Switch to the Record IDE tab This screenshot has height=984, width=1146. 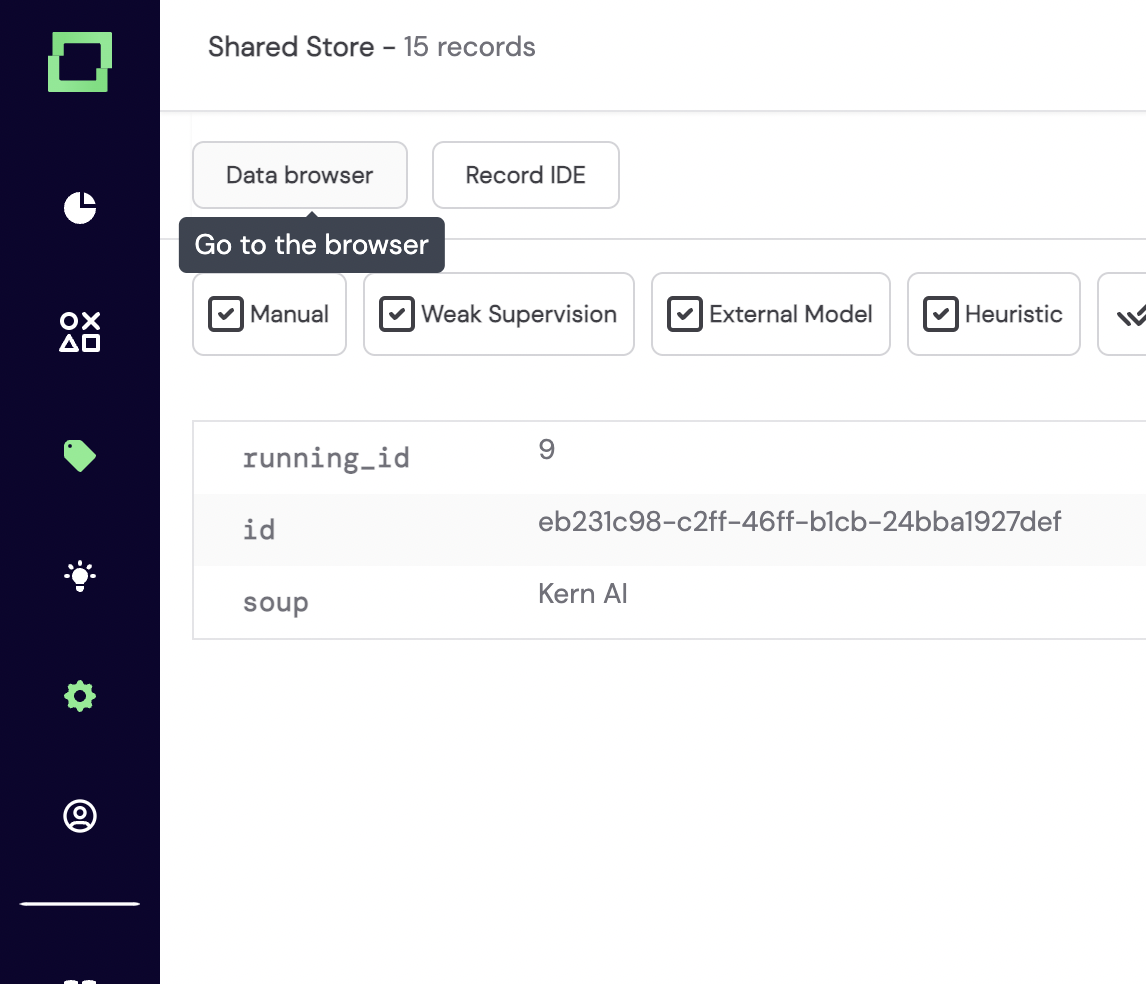point(525,175)
